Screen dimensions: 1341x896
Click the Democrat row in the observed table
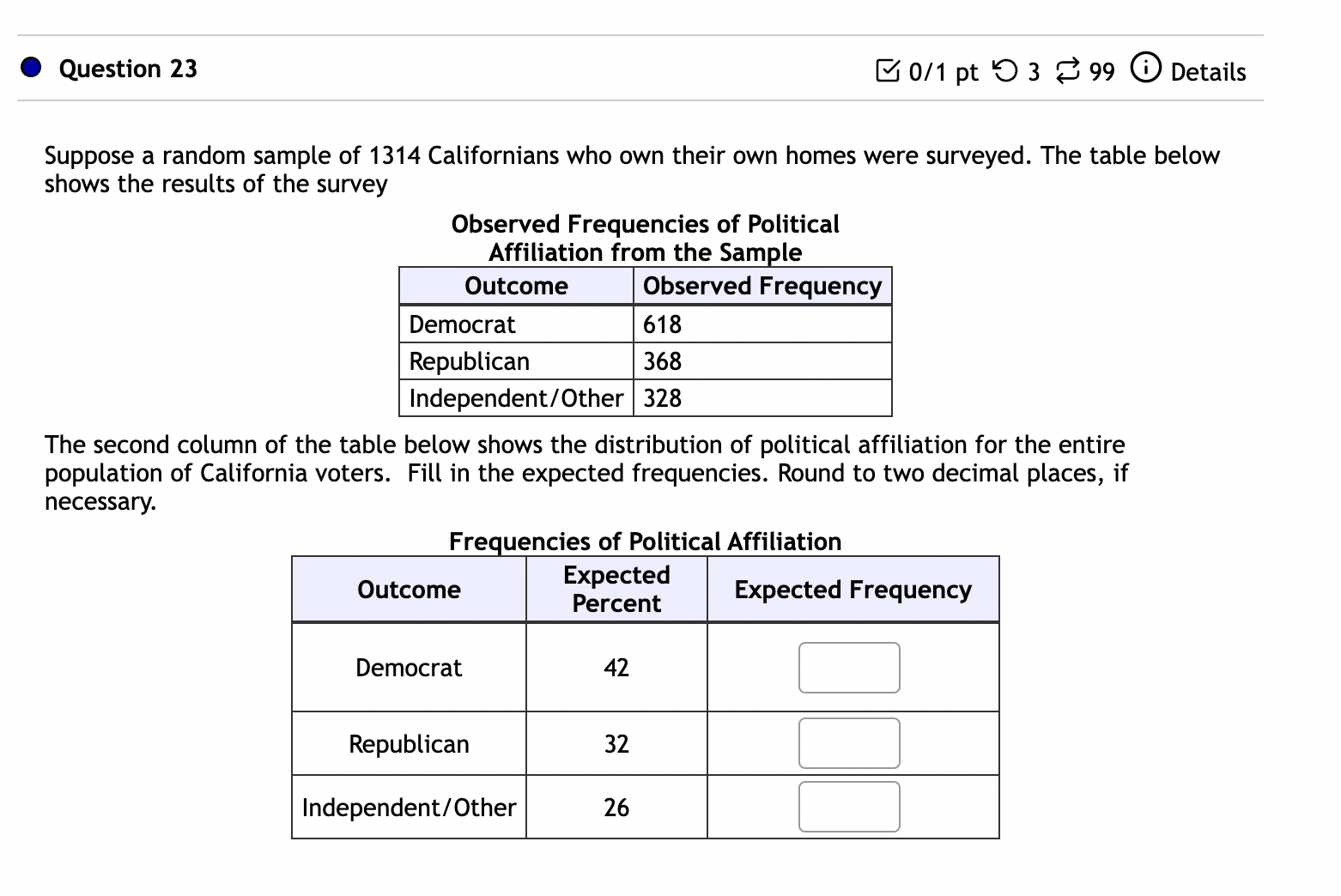tap(462, 324)
